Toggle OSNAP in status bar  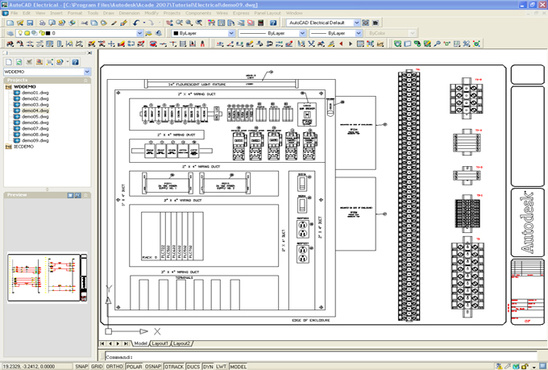(x=153, y=366)
